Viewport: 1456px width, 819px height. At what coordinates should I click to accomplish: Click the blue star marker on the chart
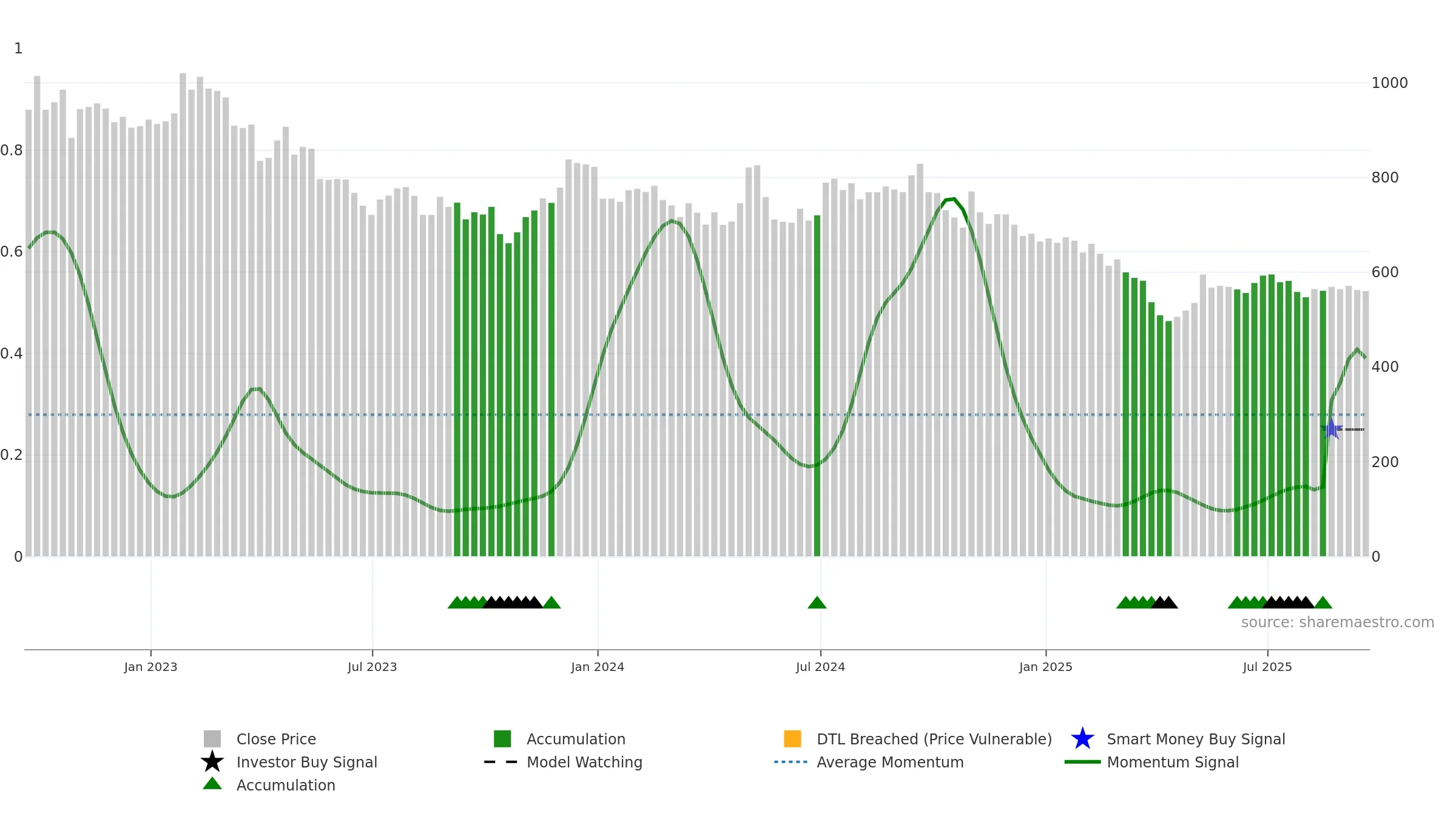tap(1331, 429)
